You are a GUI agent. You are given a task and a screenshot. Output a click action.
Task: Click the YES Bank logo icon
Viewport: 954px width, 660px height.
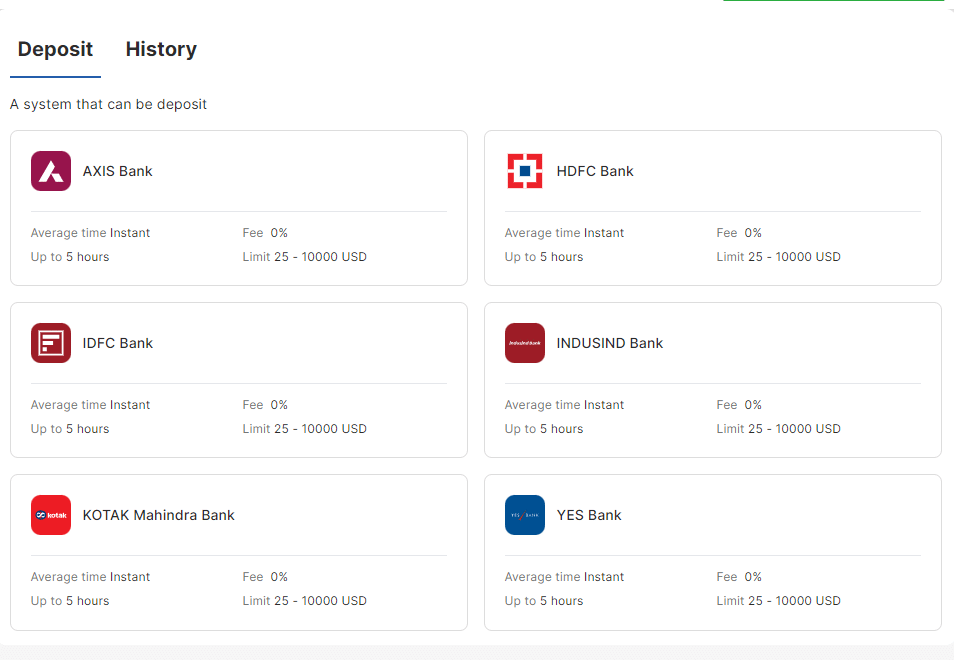pos(525,515)
